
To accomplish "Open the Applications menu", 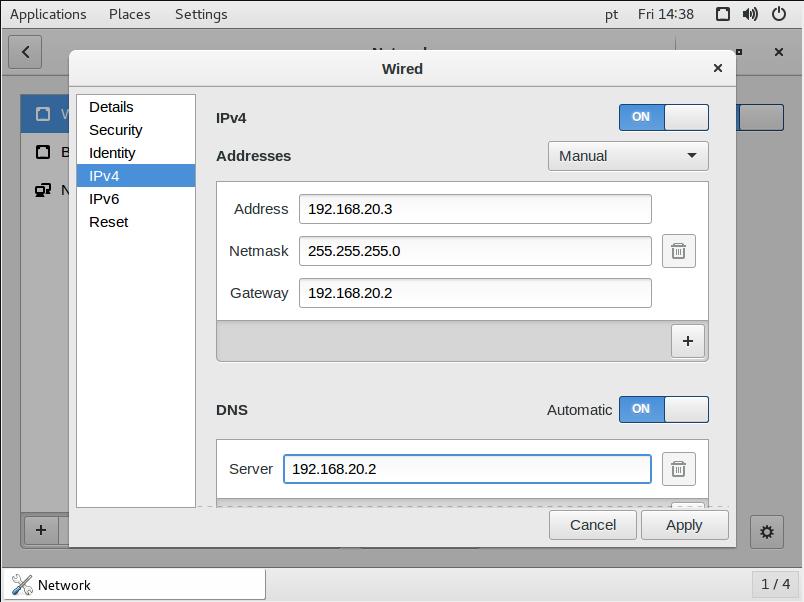I will (x=48, y=14).
